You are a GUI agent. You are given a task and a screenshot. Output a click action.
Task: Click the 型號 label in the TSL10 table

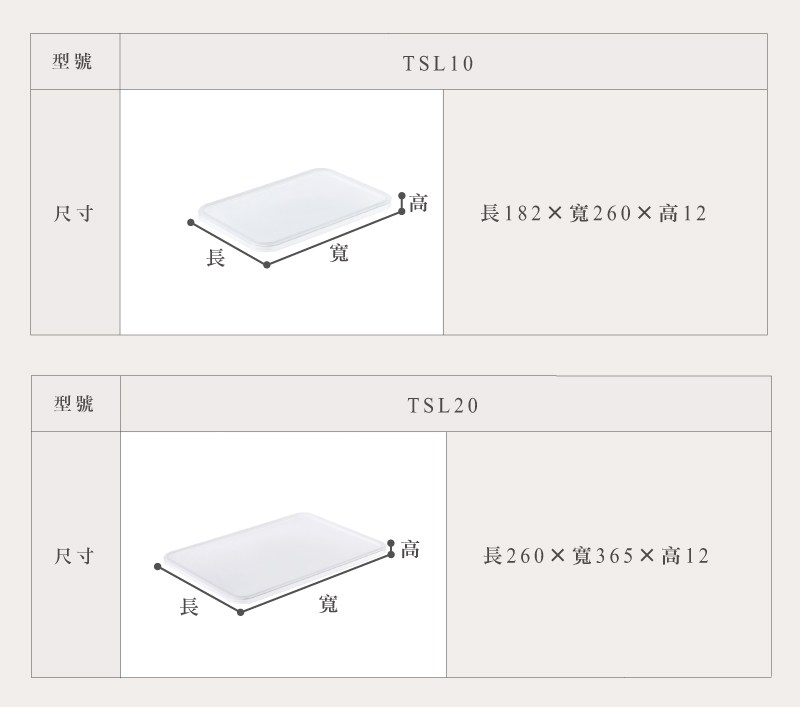(x=72, y=62)
